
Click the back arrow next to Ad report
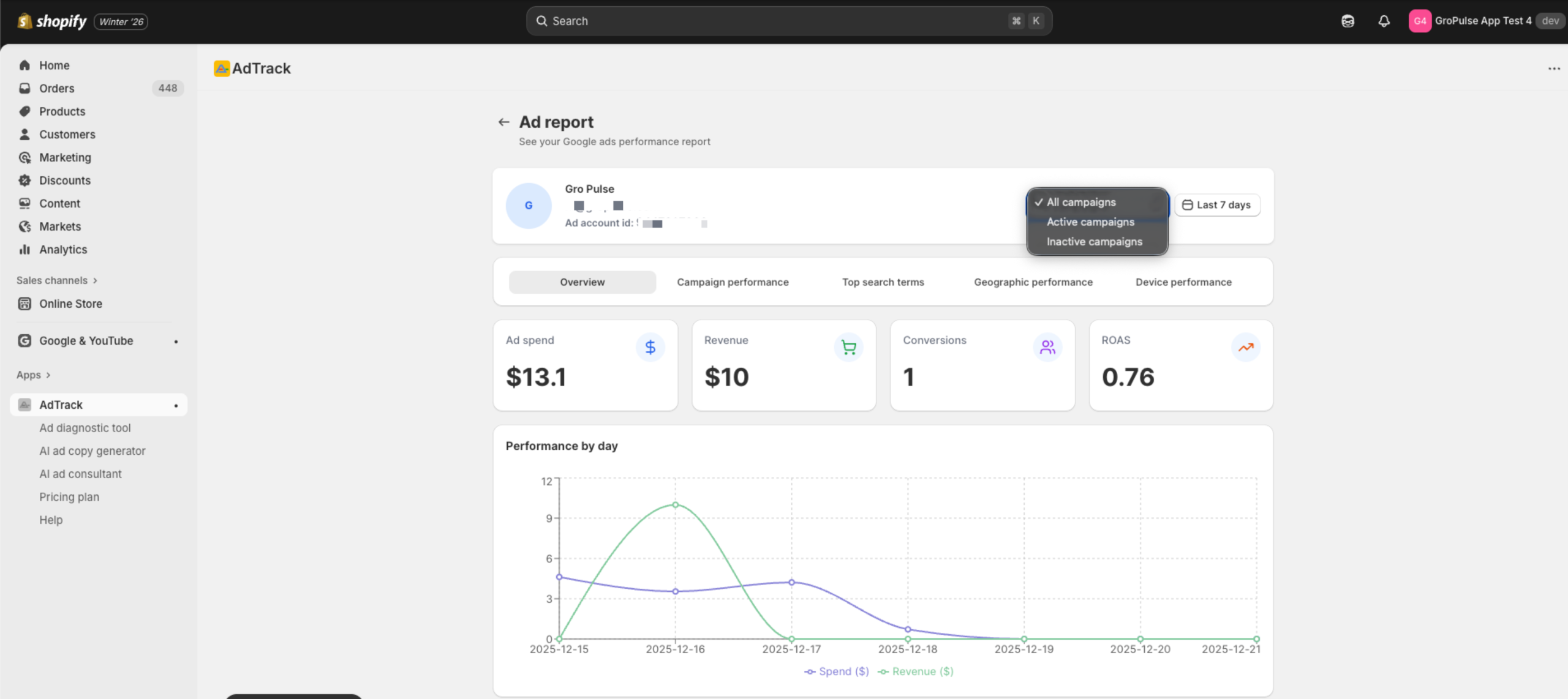(503, 122)
